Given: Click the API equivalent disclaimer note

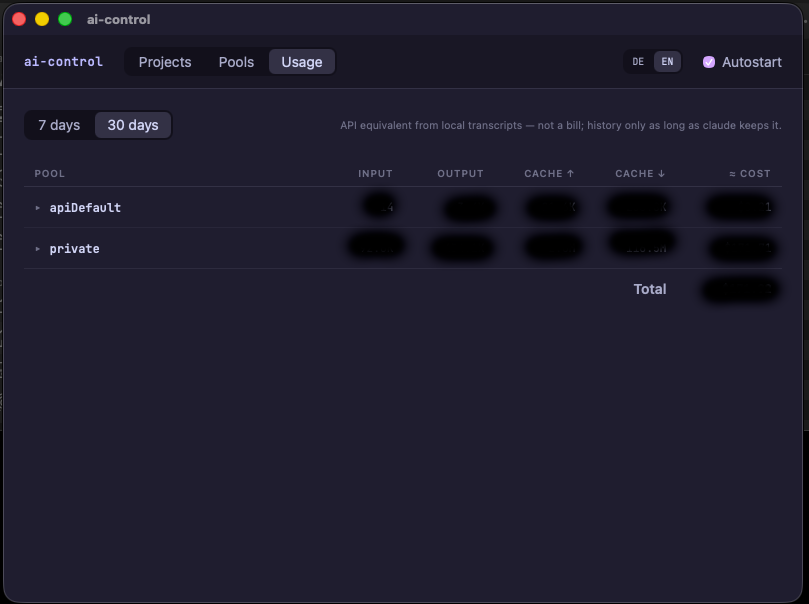Looking at the screenshot, I should coord(560,125).
